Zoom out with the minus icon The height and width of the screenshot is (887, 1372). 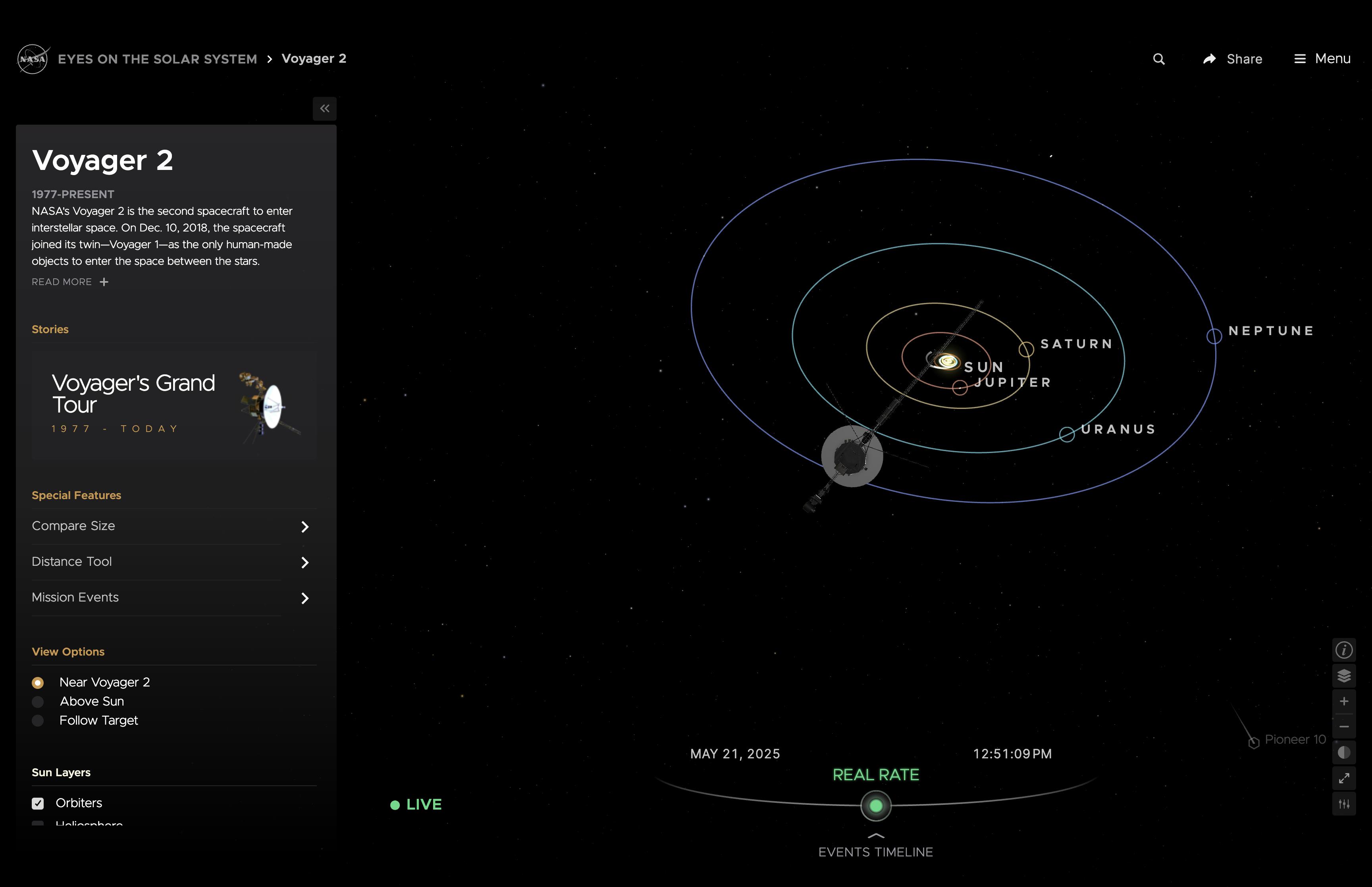1343,726
